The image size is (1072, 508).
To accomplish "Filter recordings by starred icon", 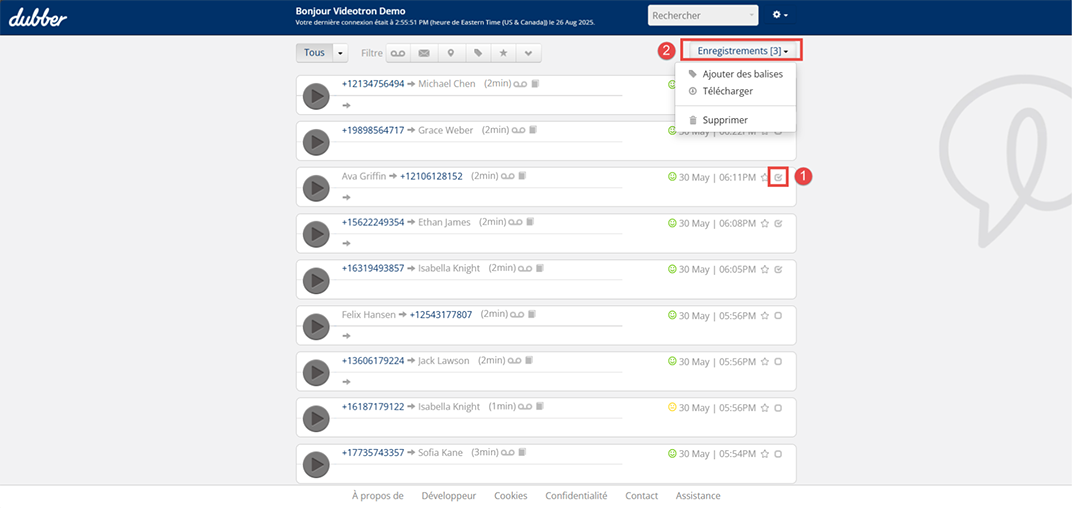I will [503, 53].
